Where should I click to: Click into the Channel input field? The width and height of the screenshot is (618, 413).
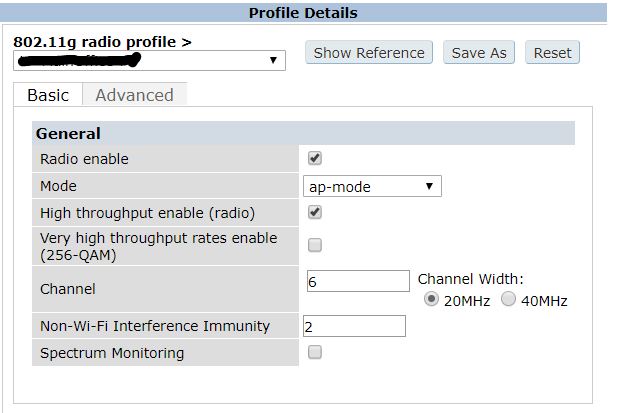pos(357,281)
